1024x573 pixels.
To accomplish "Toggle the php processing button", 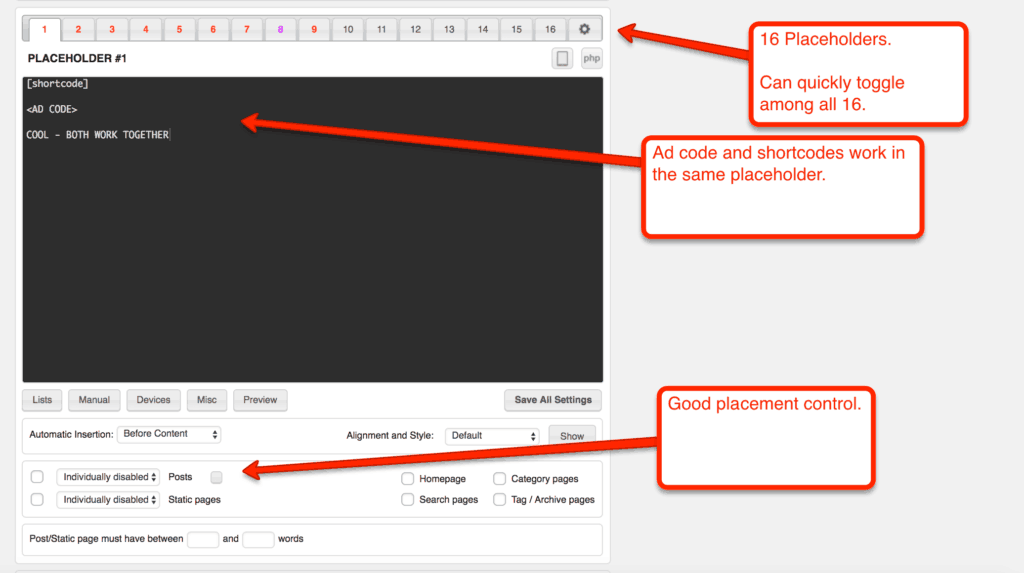I will 592,59.
